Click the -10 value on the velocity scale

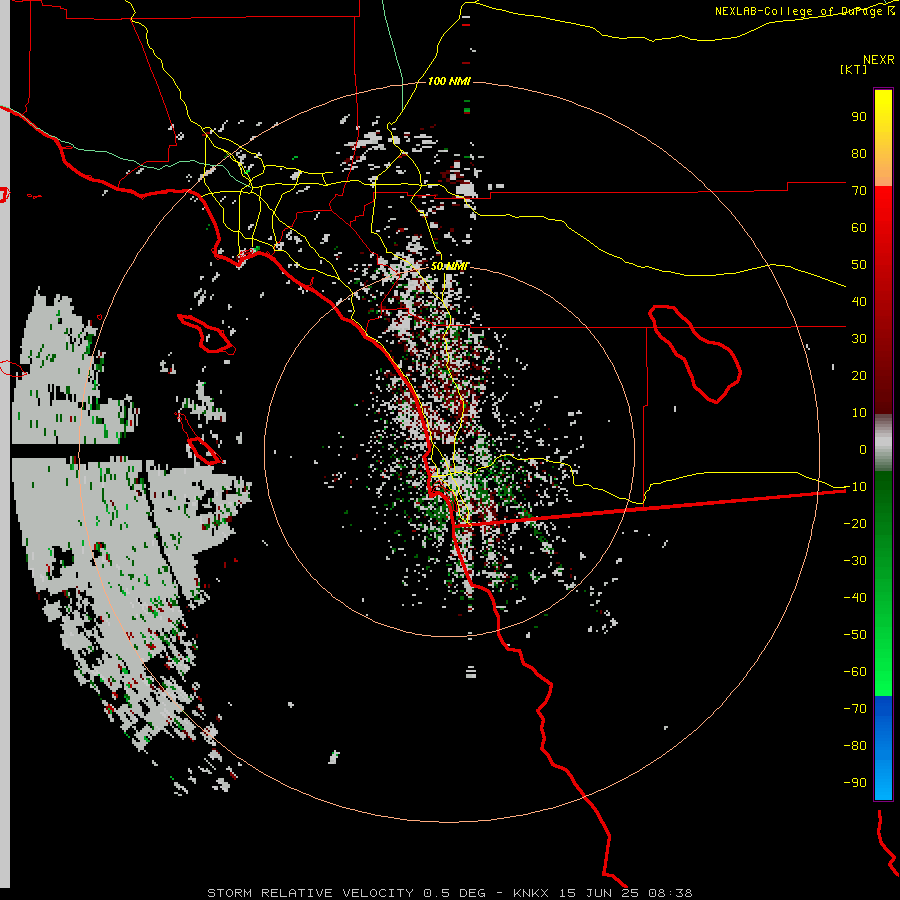click(x=855, y=487)
